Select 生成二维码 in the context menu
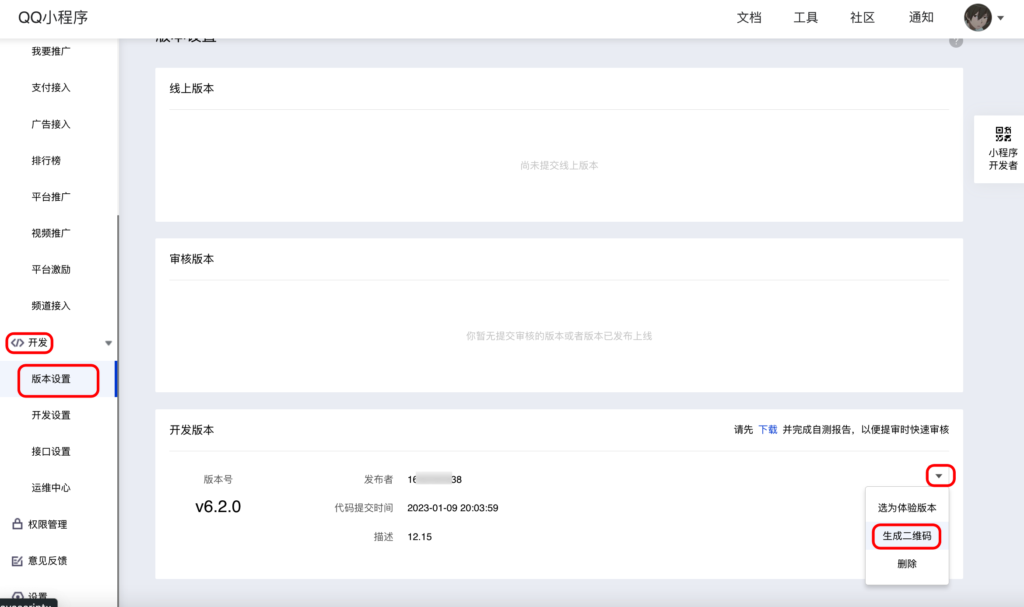Image resolution: width=1024 pixels, height=607 pixels. point(905,536)
